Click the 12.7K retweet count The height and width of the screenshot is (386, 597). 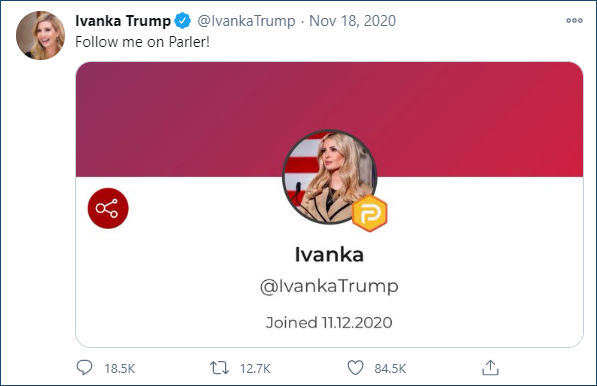255,368
